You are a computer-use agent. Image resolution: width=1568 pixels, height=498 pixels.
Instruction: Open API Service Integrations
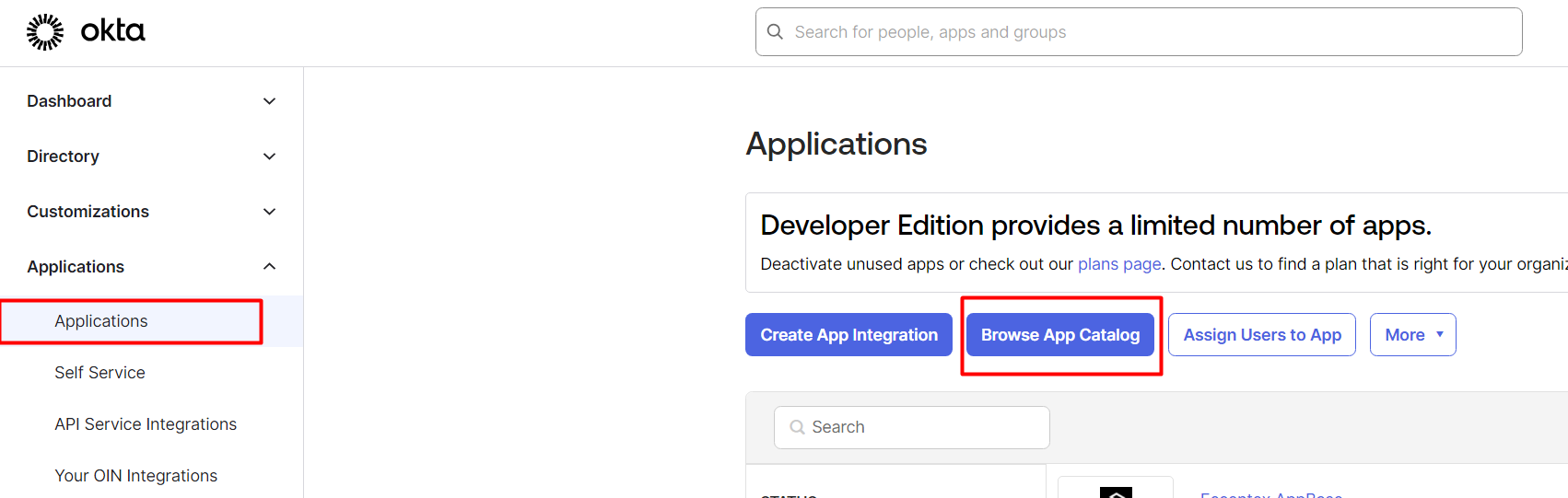[x=146, y=424]
